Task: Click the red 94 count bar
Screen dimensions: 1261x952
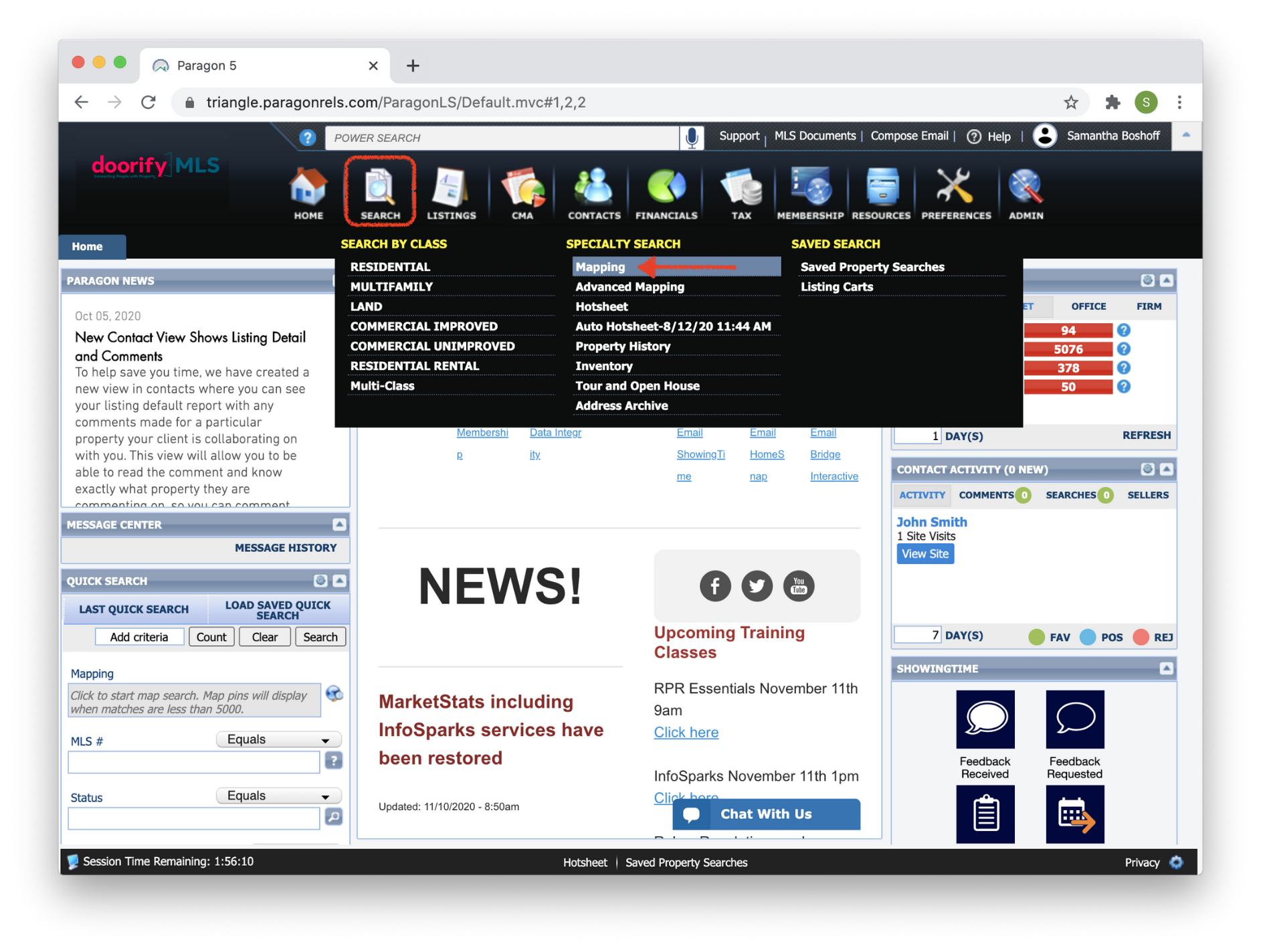Action: [1068, 330]
